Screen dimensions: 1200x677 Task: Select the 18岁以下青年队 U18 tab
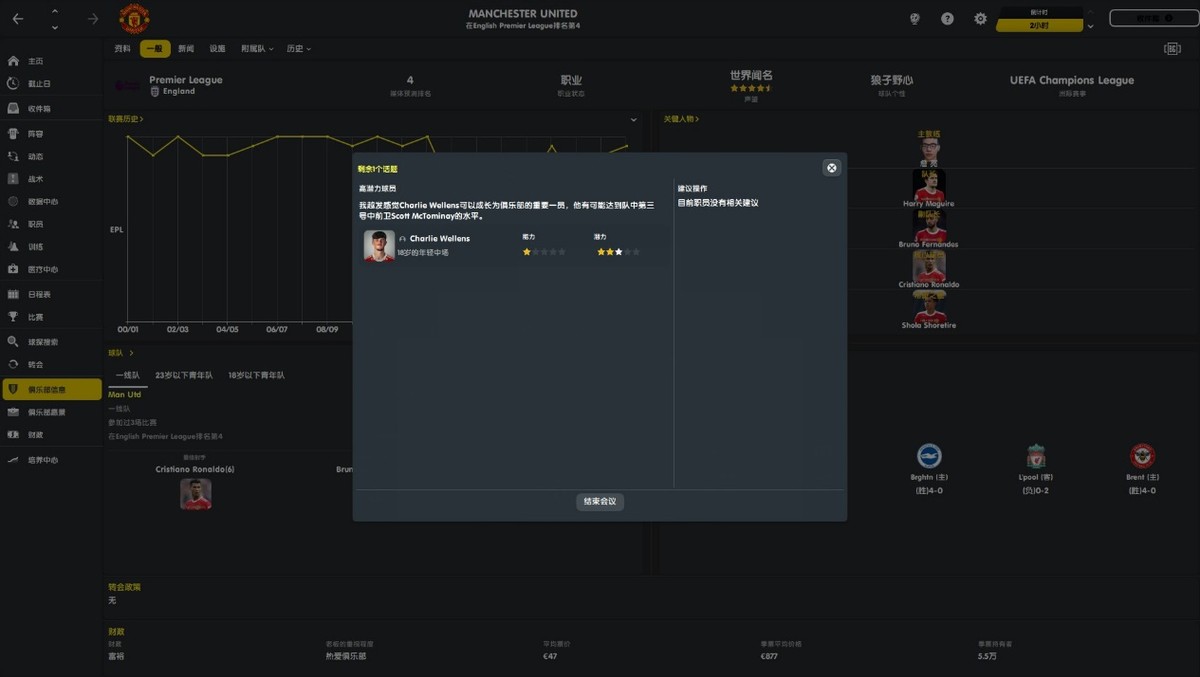tap(256, 375)
